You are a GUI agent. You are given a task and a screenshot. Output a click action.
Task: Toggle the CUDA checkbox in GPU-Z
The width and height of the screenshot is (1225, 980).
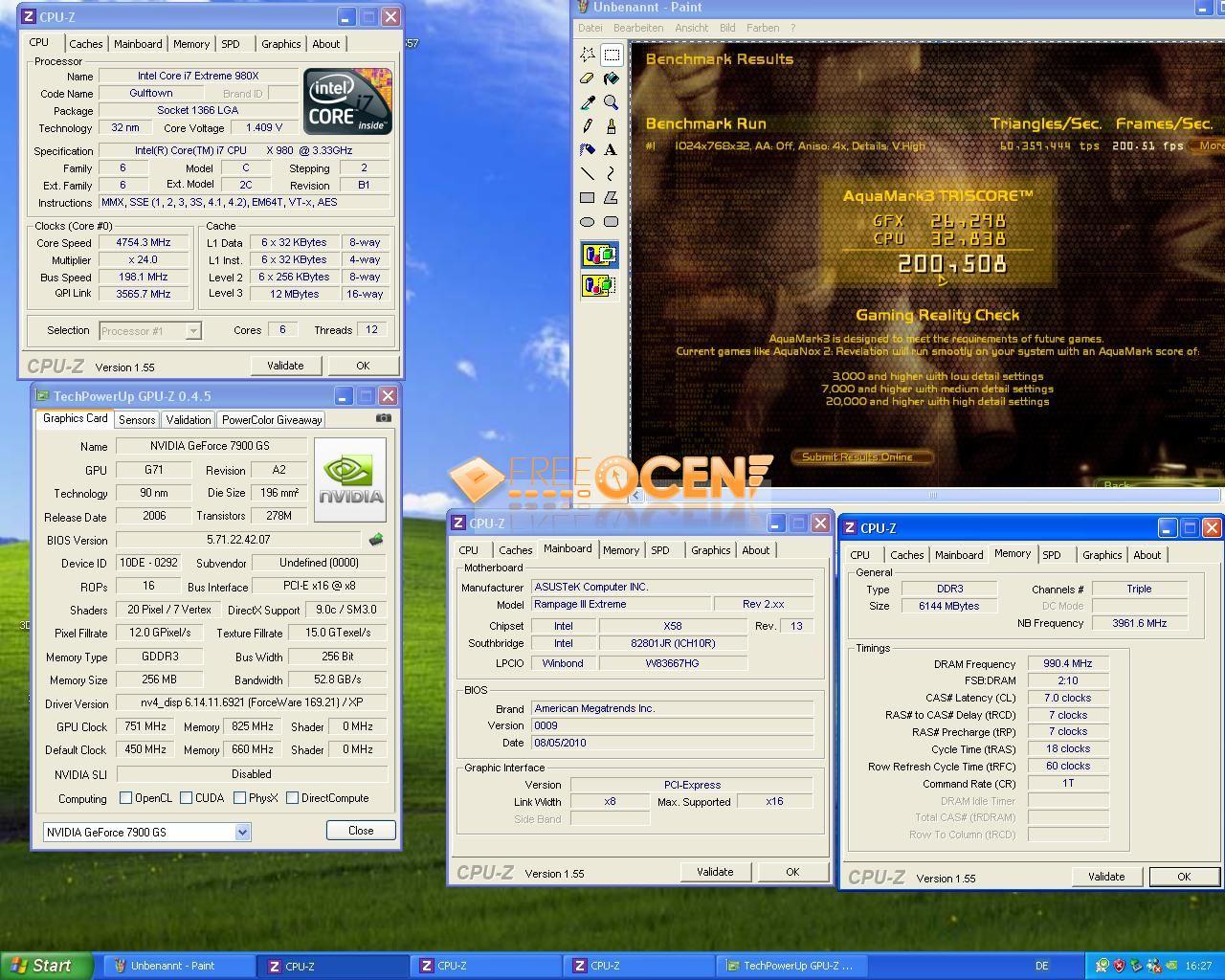click(x=186, y=798)
